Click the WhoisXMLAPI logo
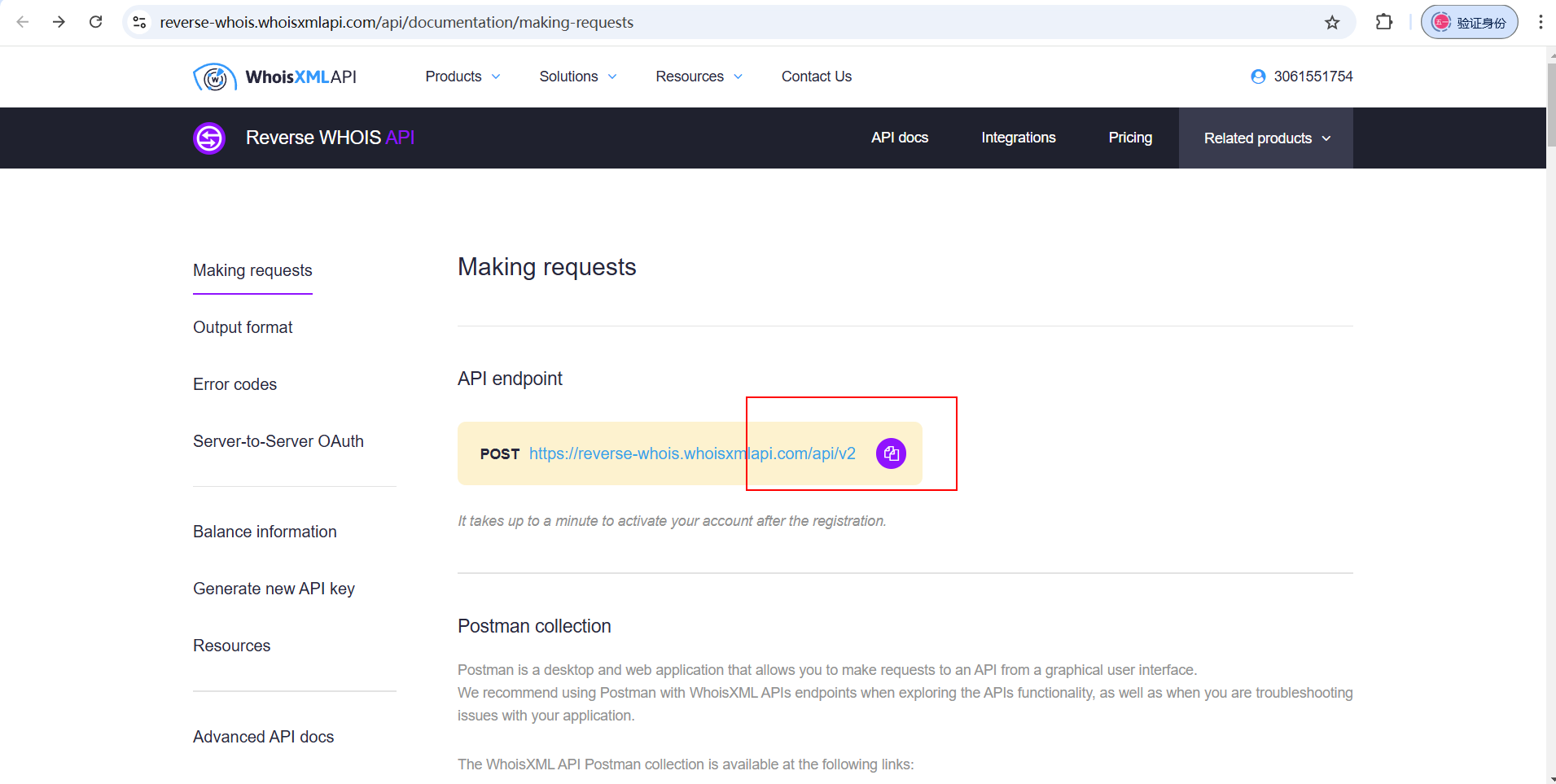This screenshot has height=784, width=1556. coord(275,77)
